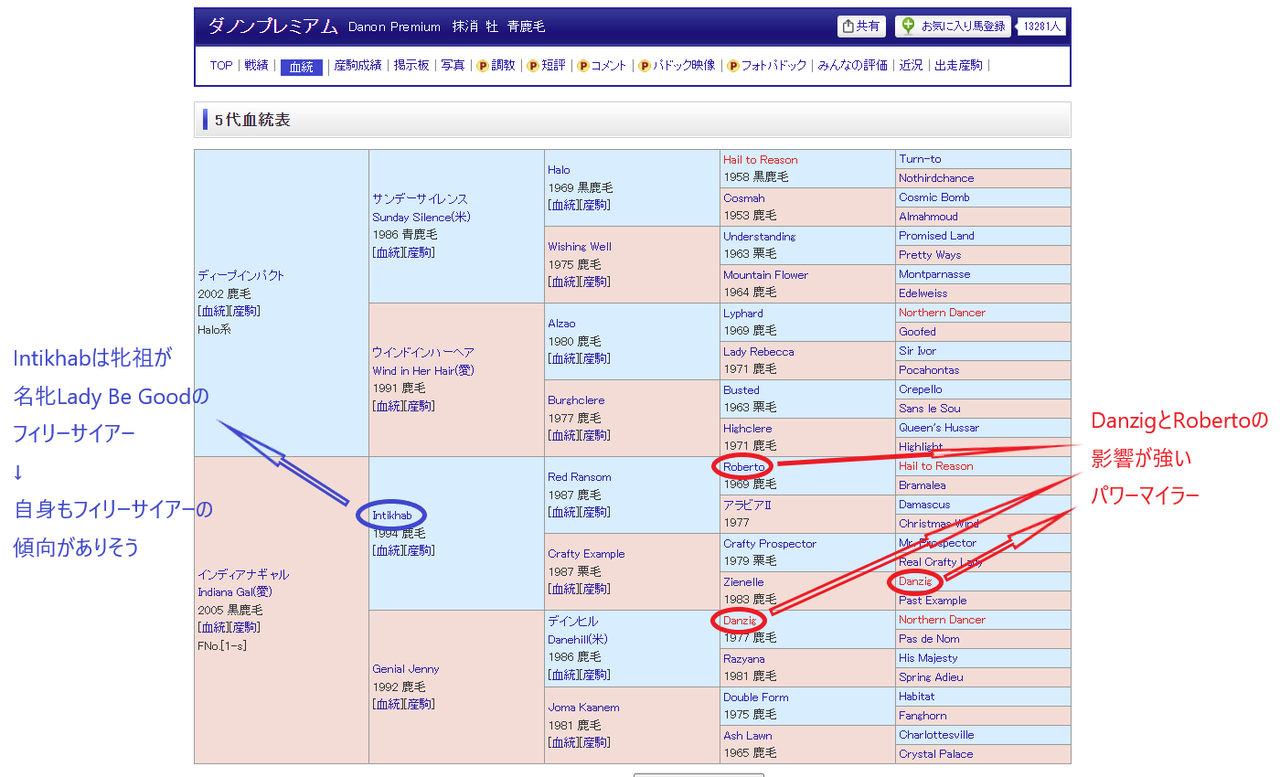
Task: Open Genial Jenny's [血統] link
Action: pos(388,704)
